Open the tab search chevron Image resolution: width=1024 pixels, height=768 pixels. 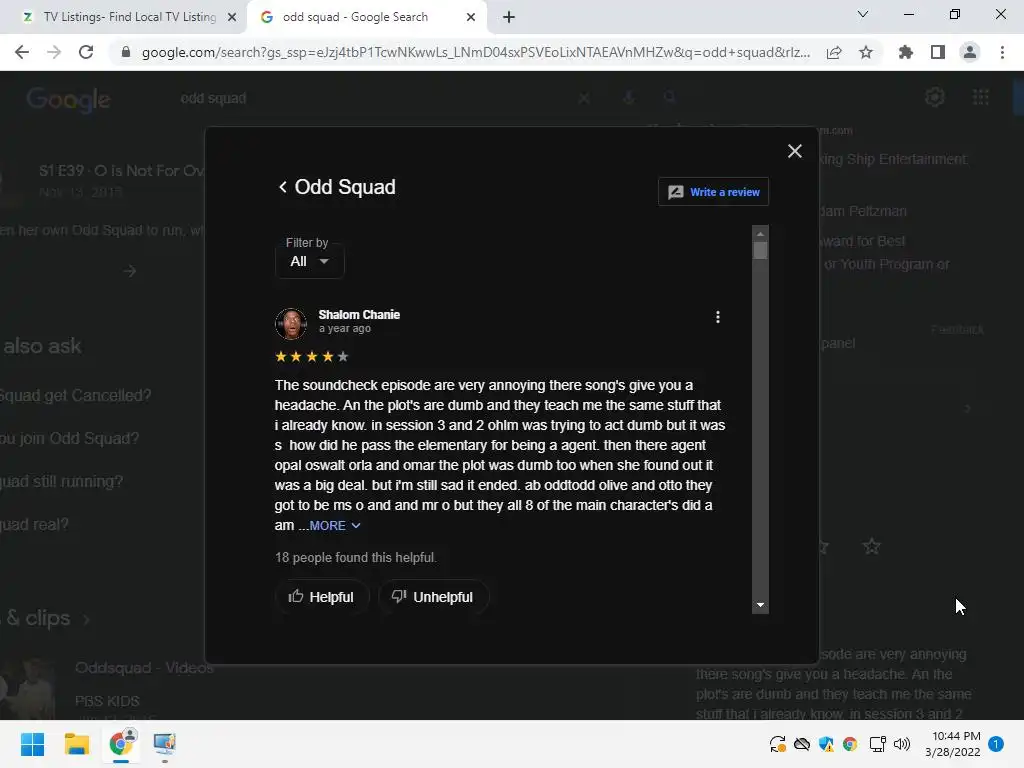point(863,14)
